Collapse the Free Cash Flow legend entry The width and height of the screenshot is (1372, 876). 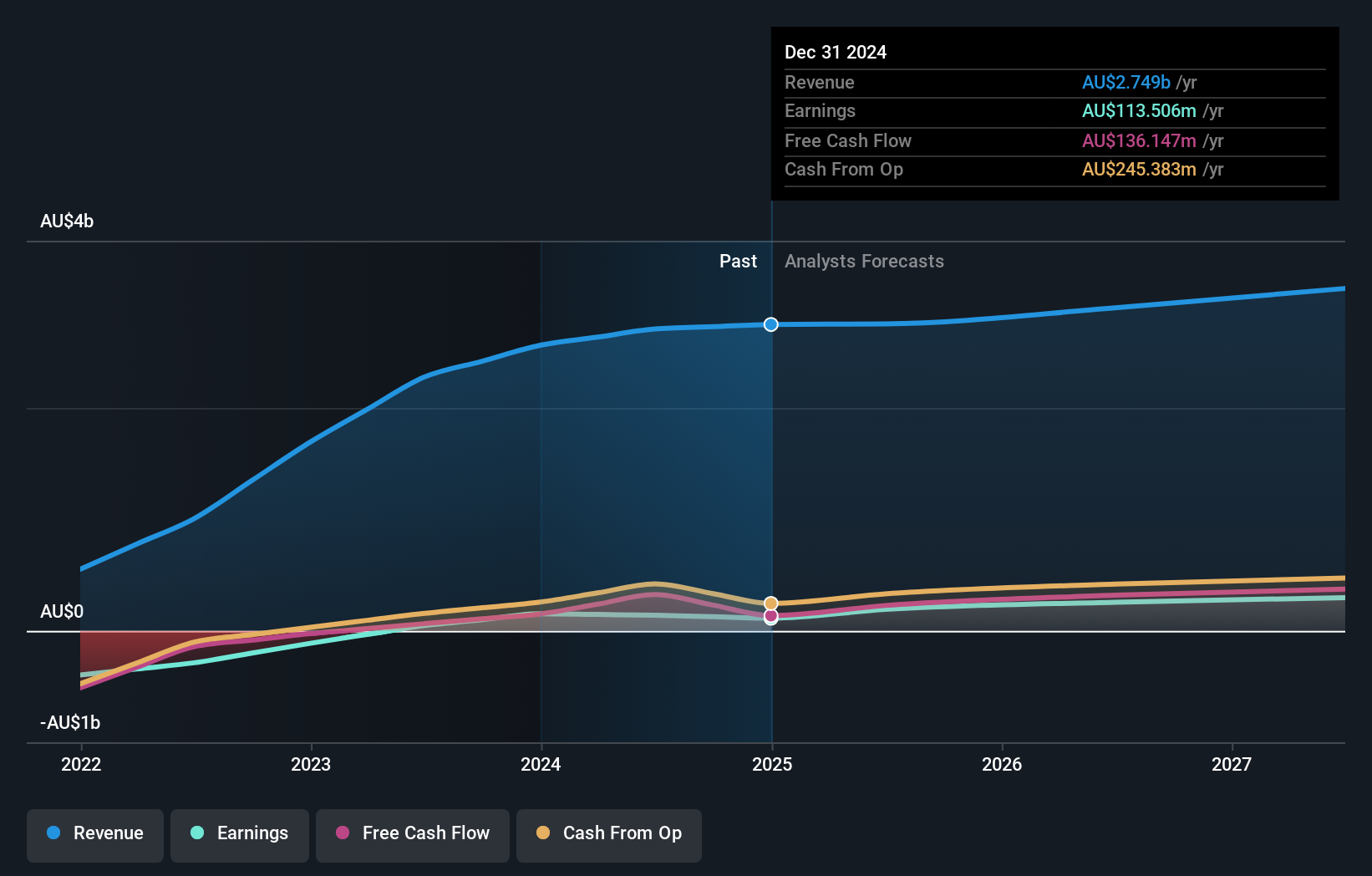pos(412,833)
